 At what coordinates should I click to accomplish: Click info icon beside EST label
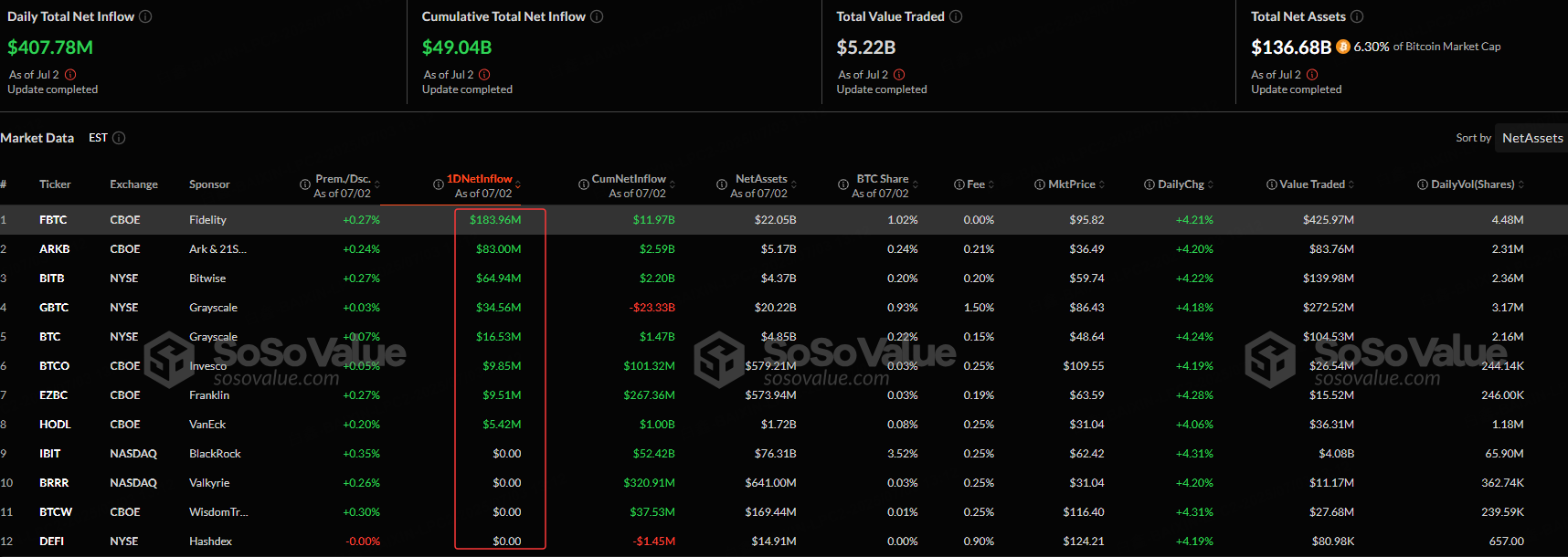119,138
